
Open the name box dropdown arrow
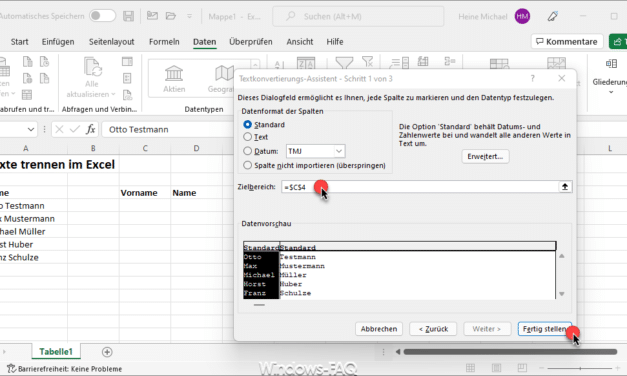(31, 129)
